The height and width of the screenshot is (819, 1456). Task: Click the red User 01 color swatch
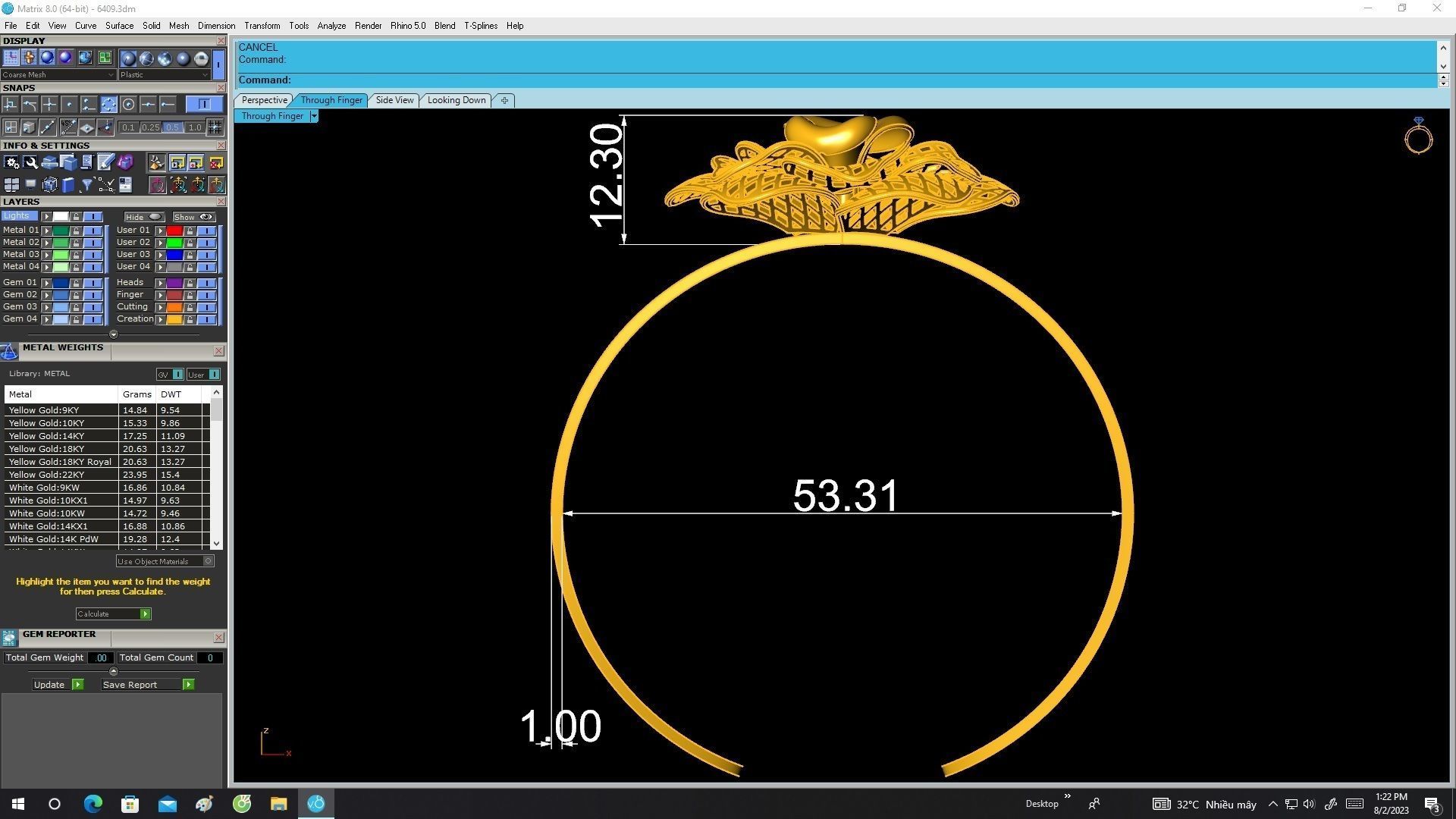pos(174,231)
